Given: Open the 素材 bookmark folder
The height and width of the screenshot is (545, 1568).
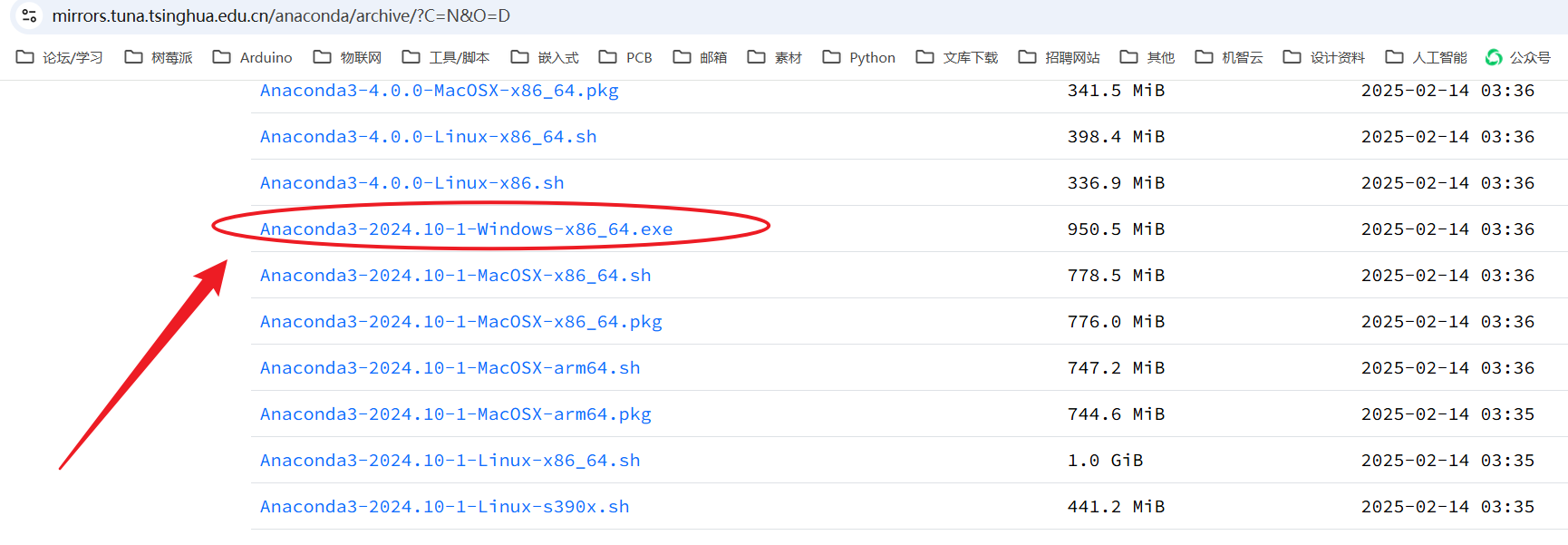Looking at the screenshot, I should pyautogui.click(x=775, y=57).
